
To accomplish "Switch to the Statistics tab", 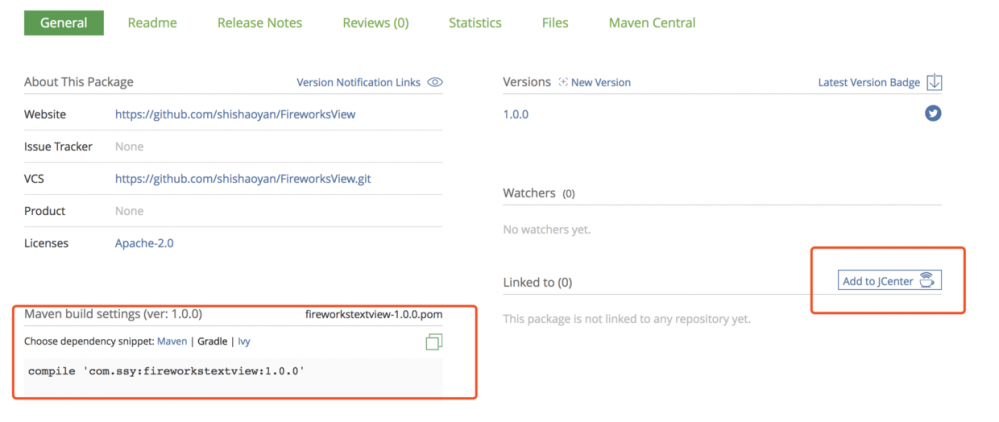I will [x=475, y=22].
